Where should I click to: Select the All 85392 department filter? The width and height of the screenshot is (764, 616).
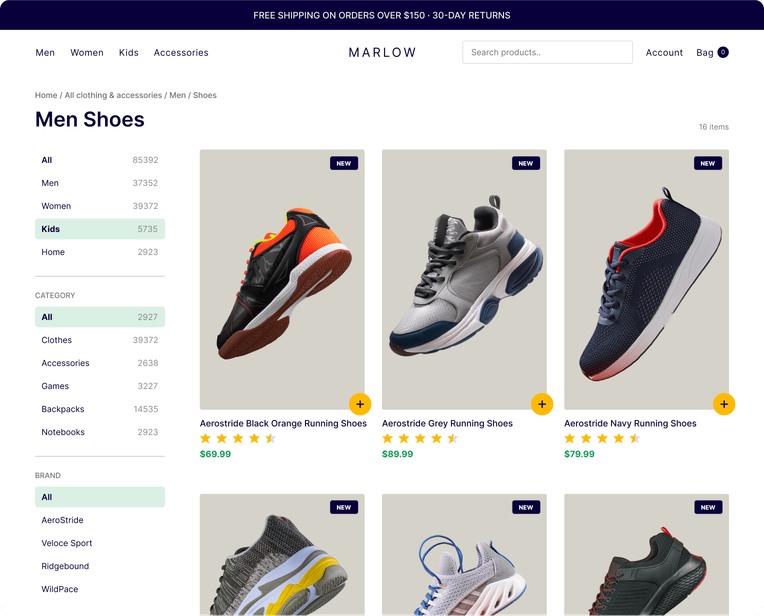coord(100,160)
